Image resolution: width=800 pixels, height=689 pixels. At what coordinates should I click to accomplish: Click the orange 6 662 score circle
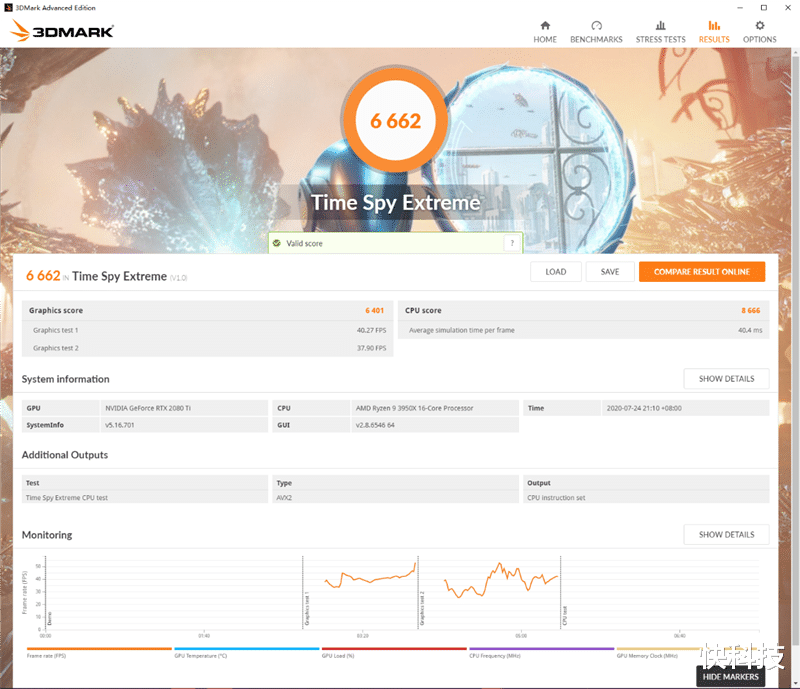[x=395, y=120]
